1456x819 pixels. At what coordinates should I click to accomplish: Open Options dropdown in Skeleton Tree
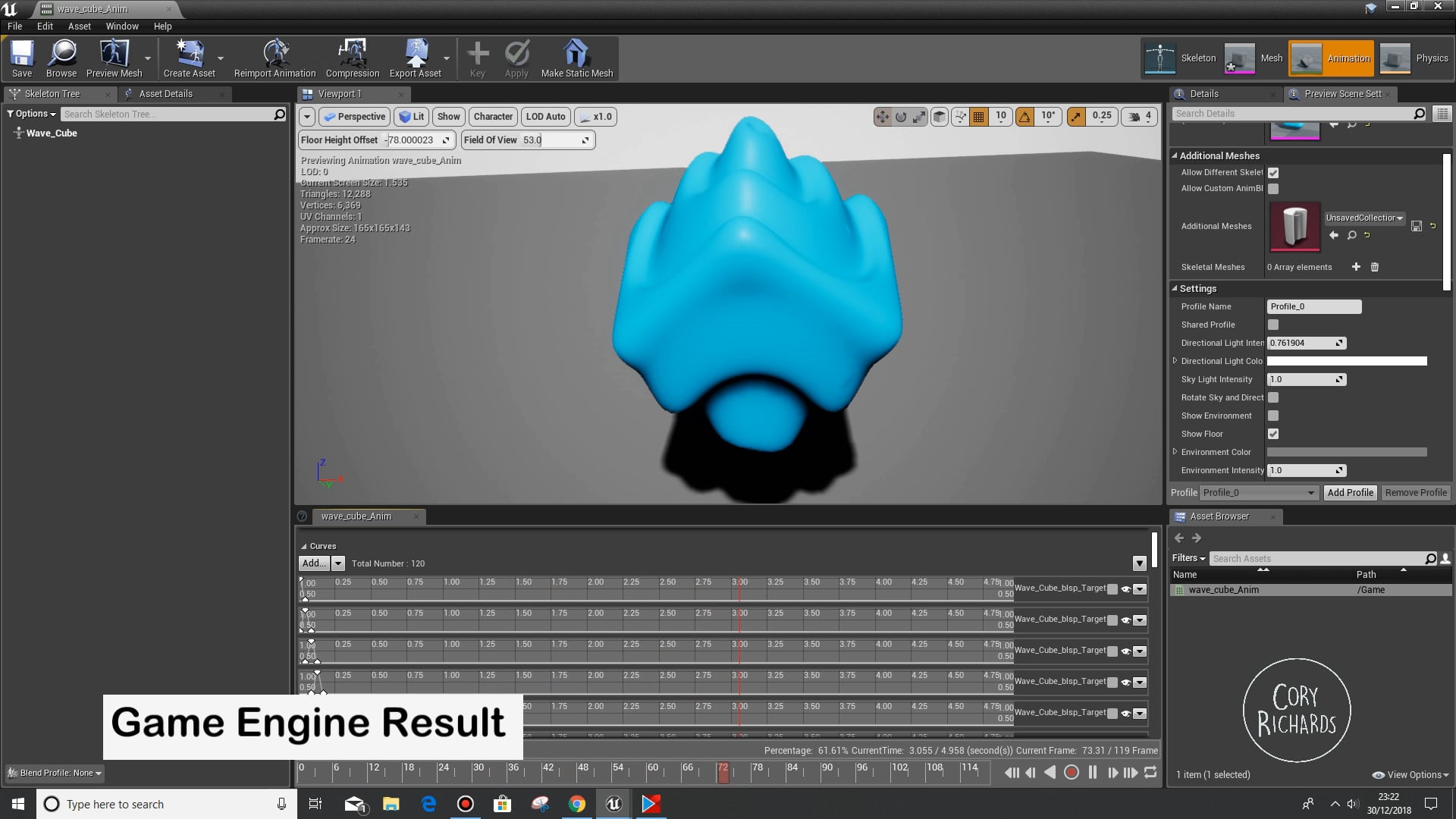click(32, 114)
